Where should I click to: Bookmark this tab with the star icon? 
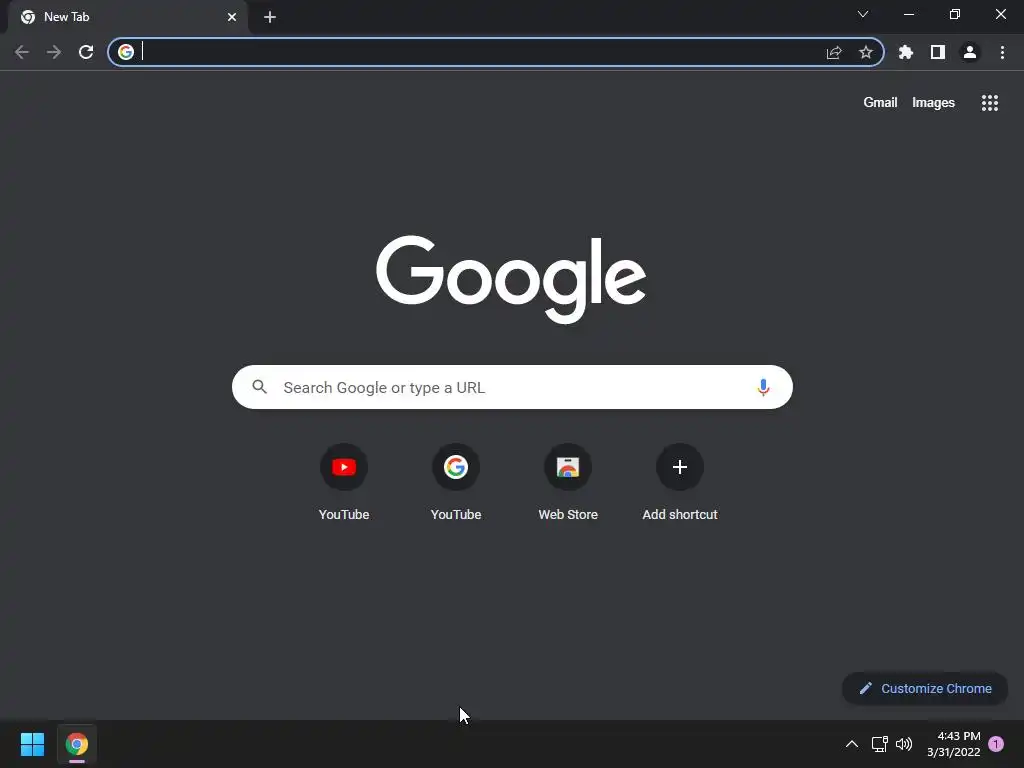(x=866, y=52)
